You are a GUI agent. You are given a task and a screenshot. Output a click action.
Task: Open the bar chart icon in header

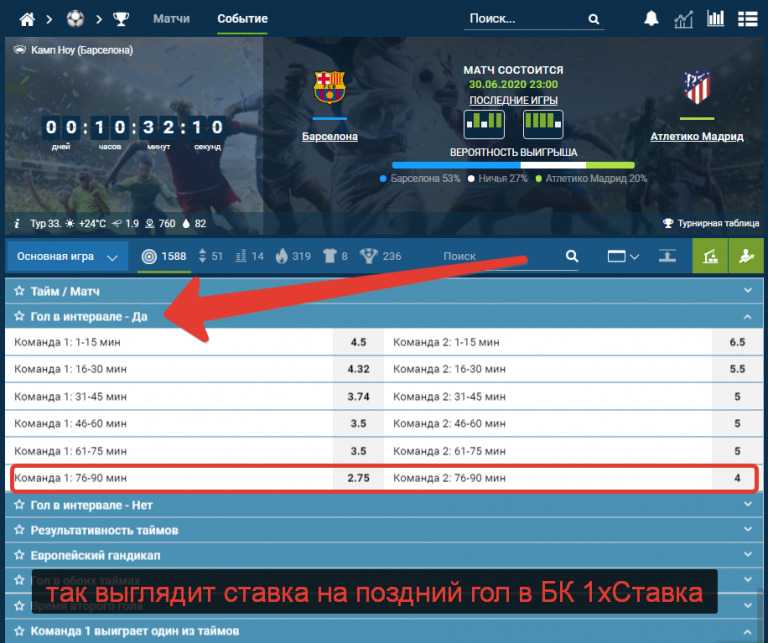715,19
